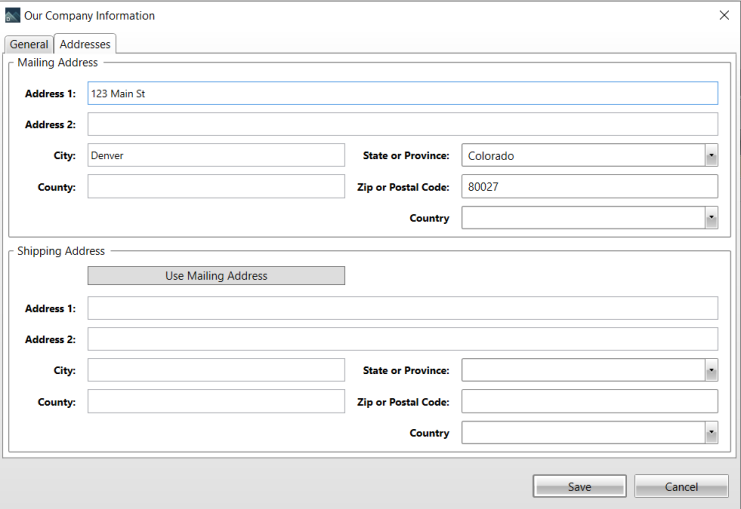The image size is (741, 509).
Task: Click mailing Zip field containing 80027
Action: point(590,187)
